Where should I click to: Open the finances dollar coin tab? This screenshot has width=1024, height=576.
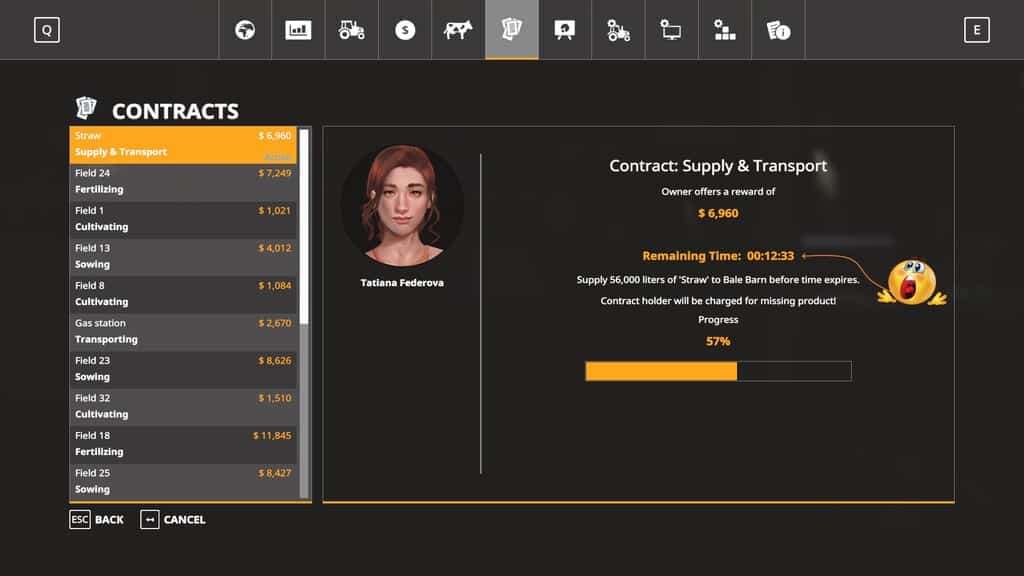(x=405, y=30)
